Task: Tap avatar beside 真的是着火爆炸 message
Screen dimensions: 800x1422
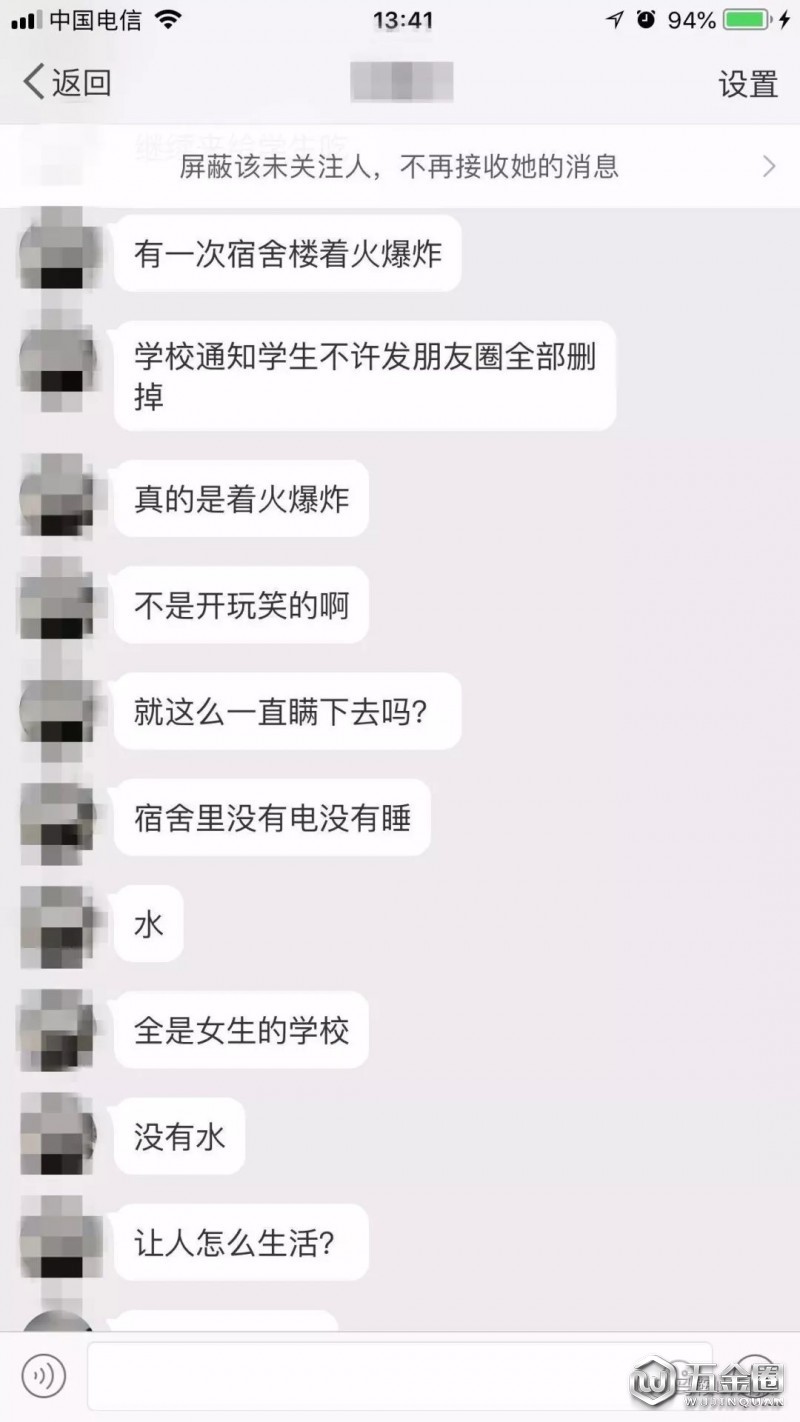Action: [x=59, y=497]
